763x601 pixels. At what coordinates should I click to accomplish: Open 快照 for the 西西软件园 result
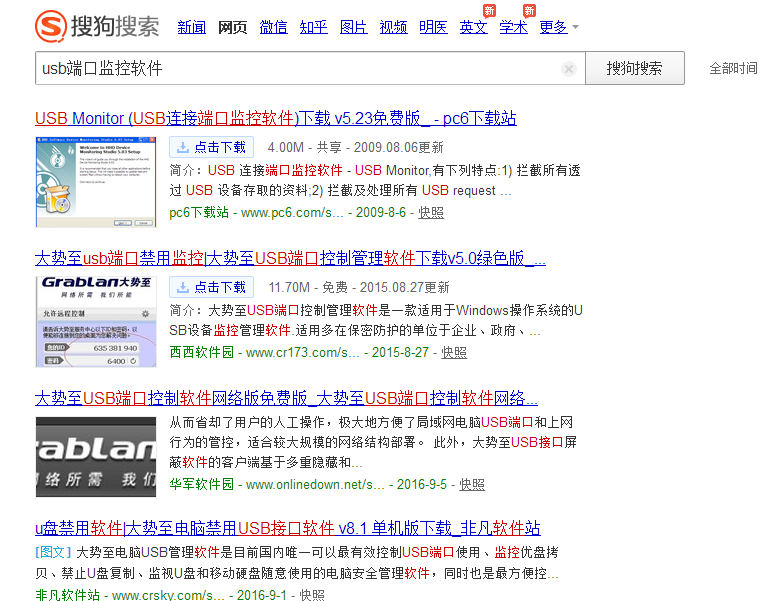click(x=454, y=352)
